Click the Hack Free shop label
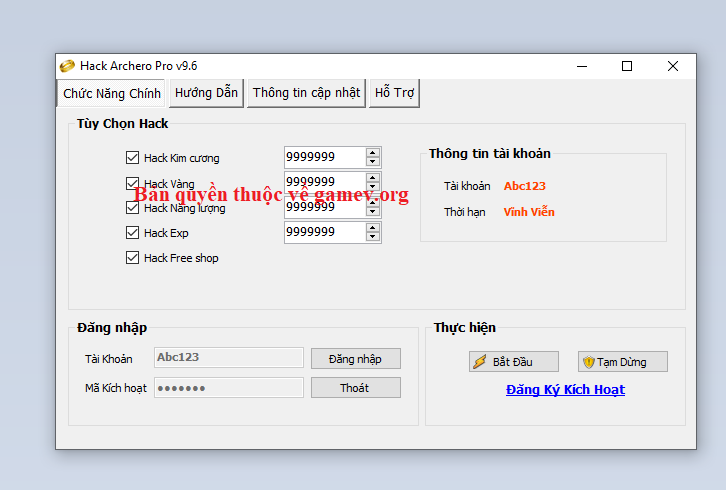 click(x=181, y=258)
